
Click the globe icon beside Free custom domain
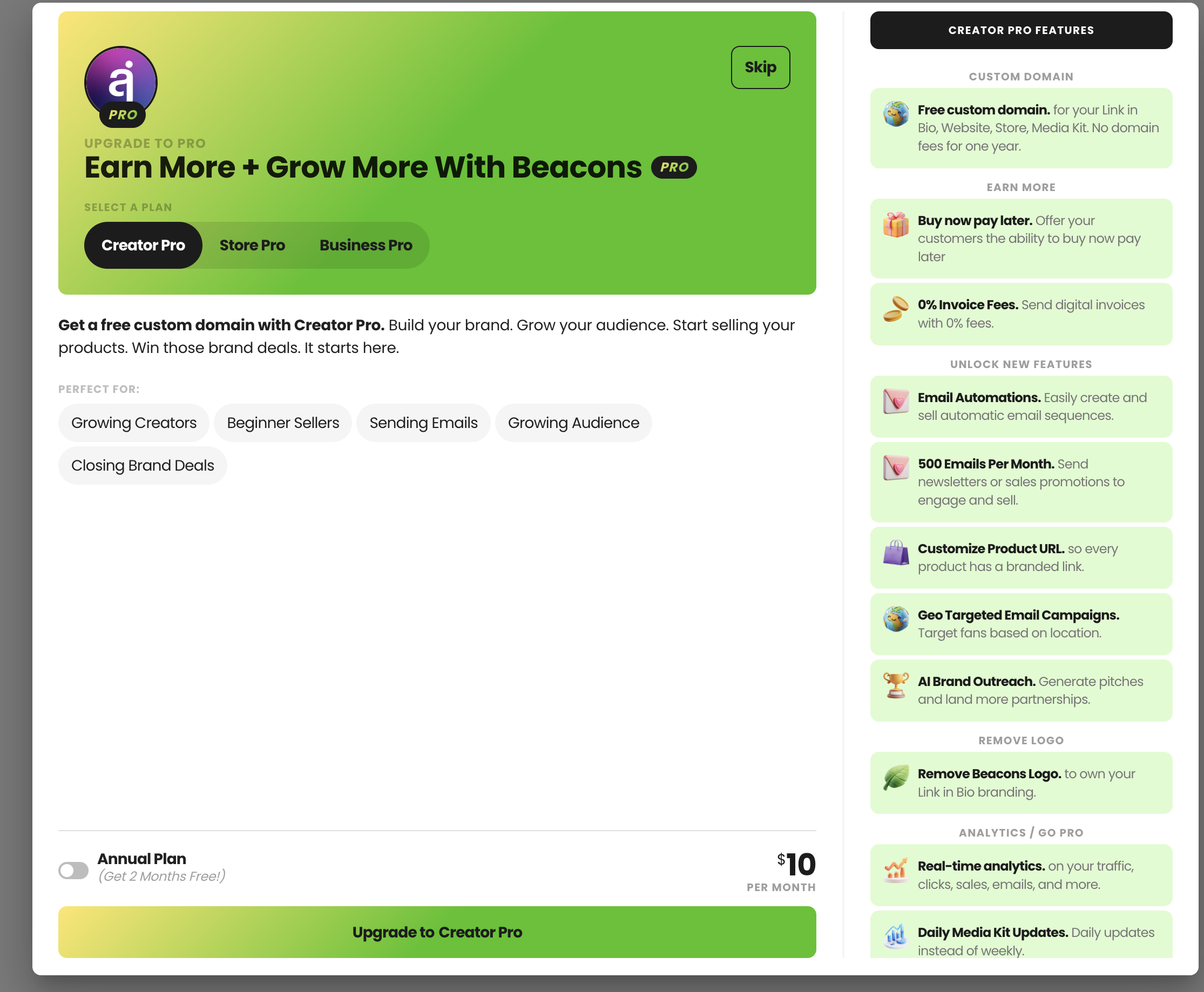point(896,114)
